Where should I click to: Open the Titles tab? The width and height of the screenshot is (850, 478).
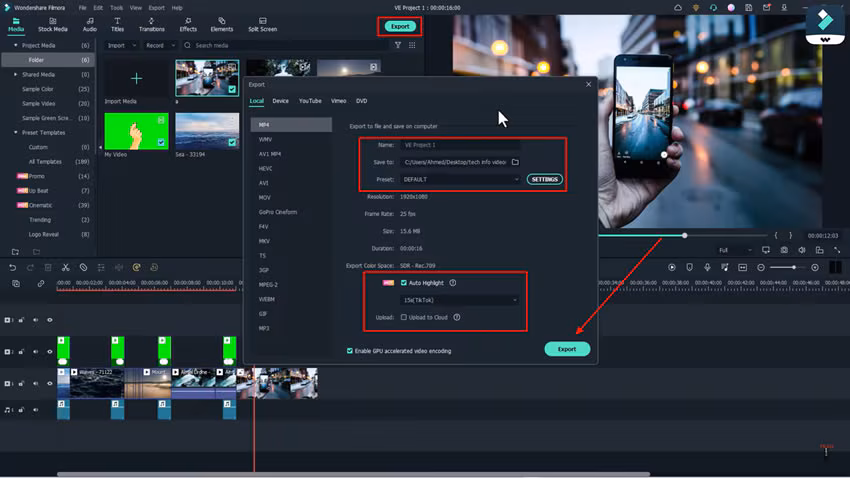[117, 24]
